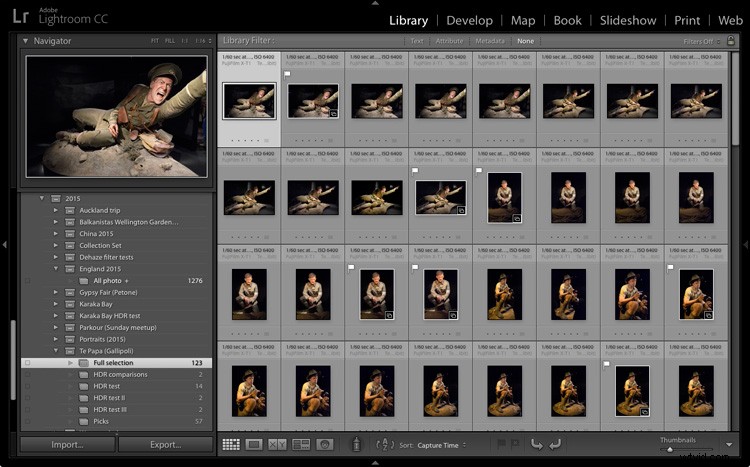This screenshot has height=467, width=750.
Task: Switch to Loupe view in the toolbar
Action: (254, 445)
